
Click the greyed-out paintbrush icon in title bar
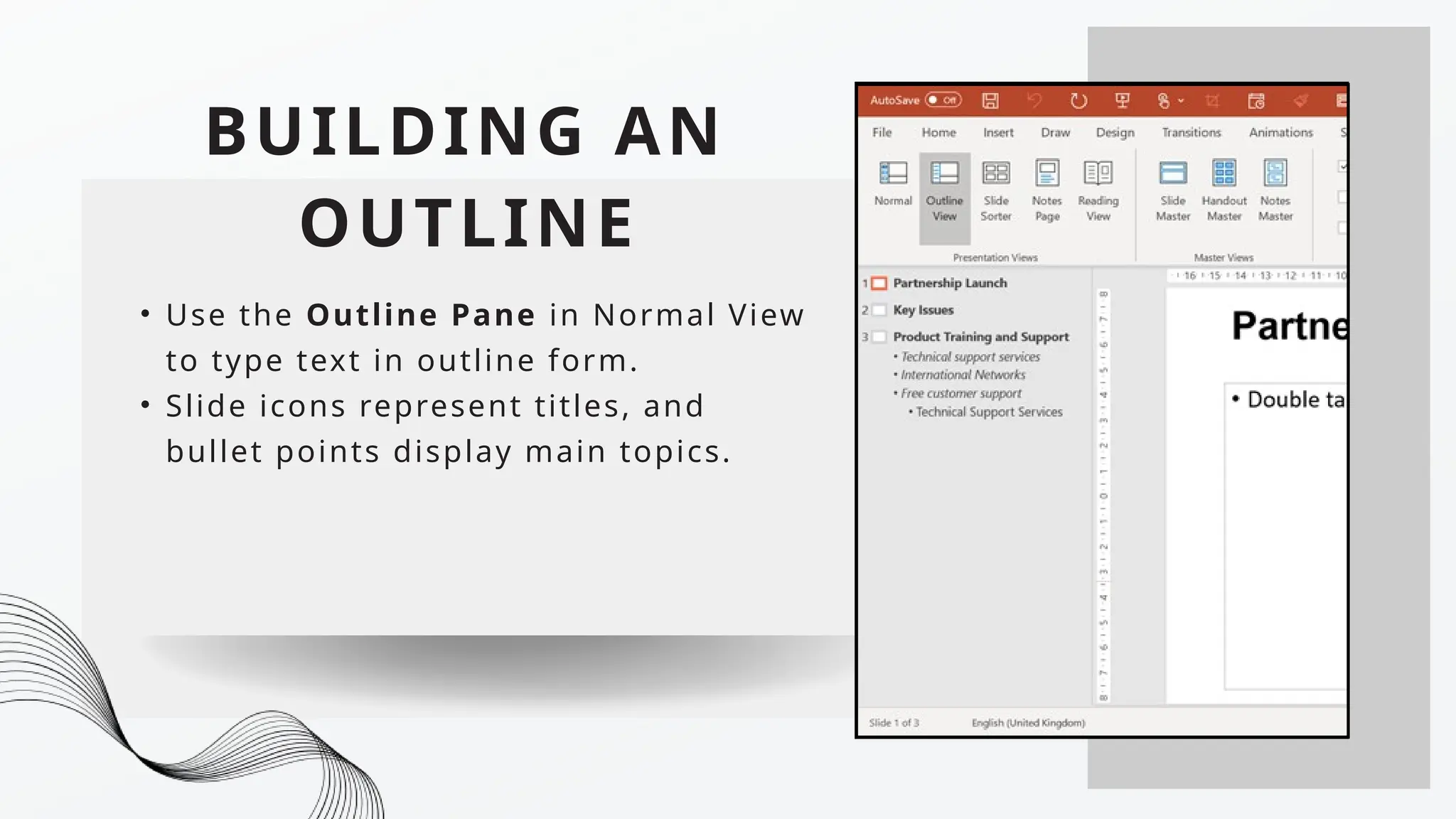[1300, 101]
